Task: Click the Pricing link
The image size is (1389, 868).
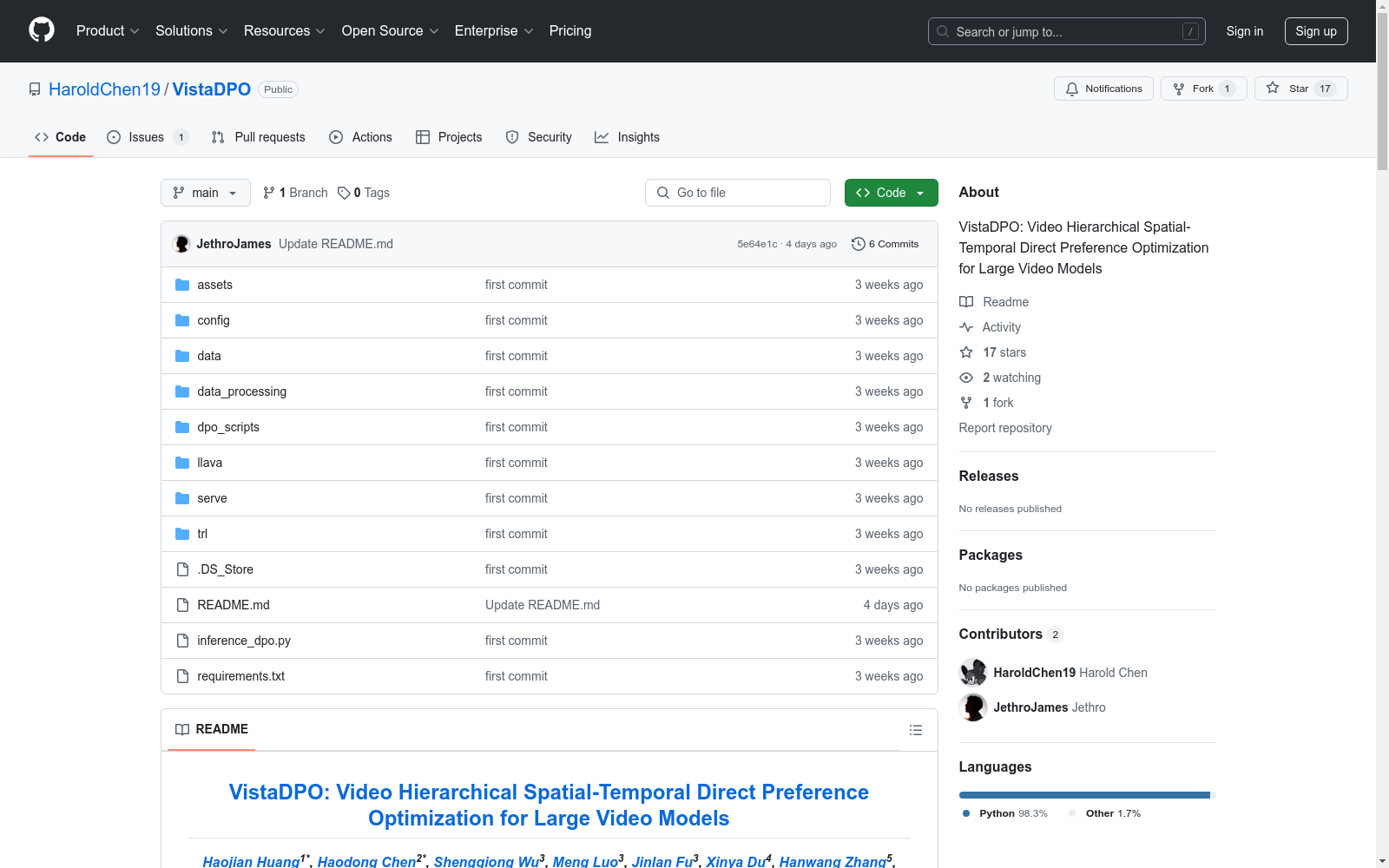Action: tap(570, 30)
